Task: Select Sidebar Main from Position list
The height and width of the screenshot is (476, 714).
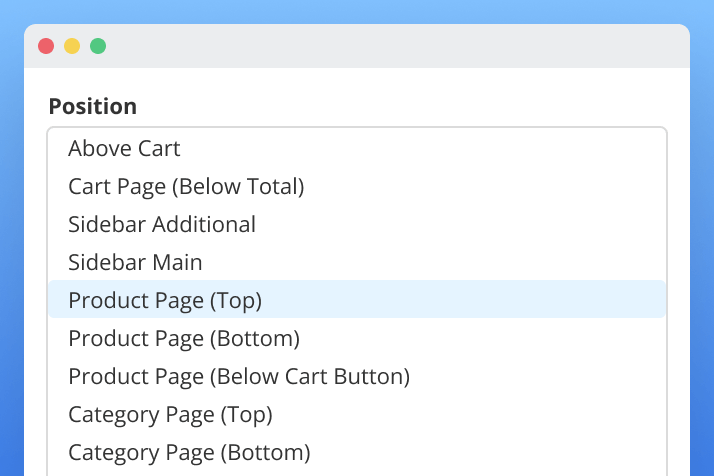Action: tap(135, 263)
